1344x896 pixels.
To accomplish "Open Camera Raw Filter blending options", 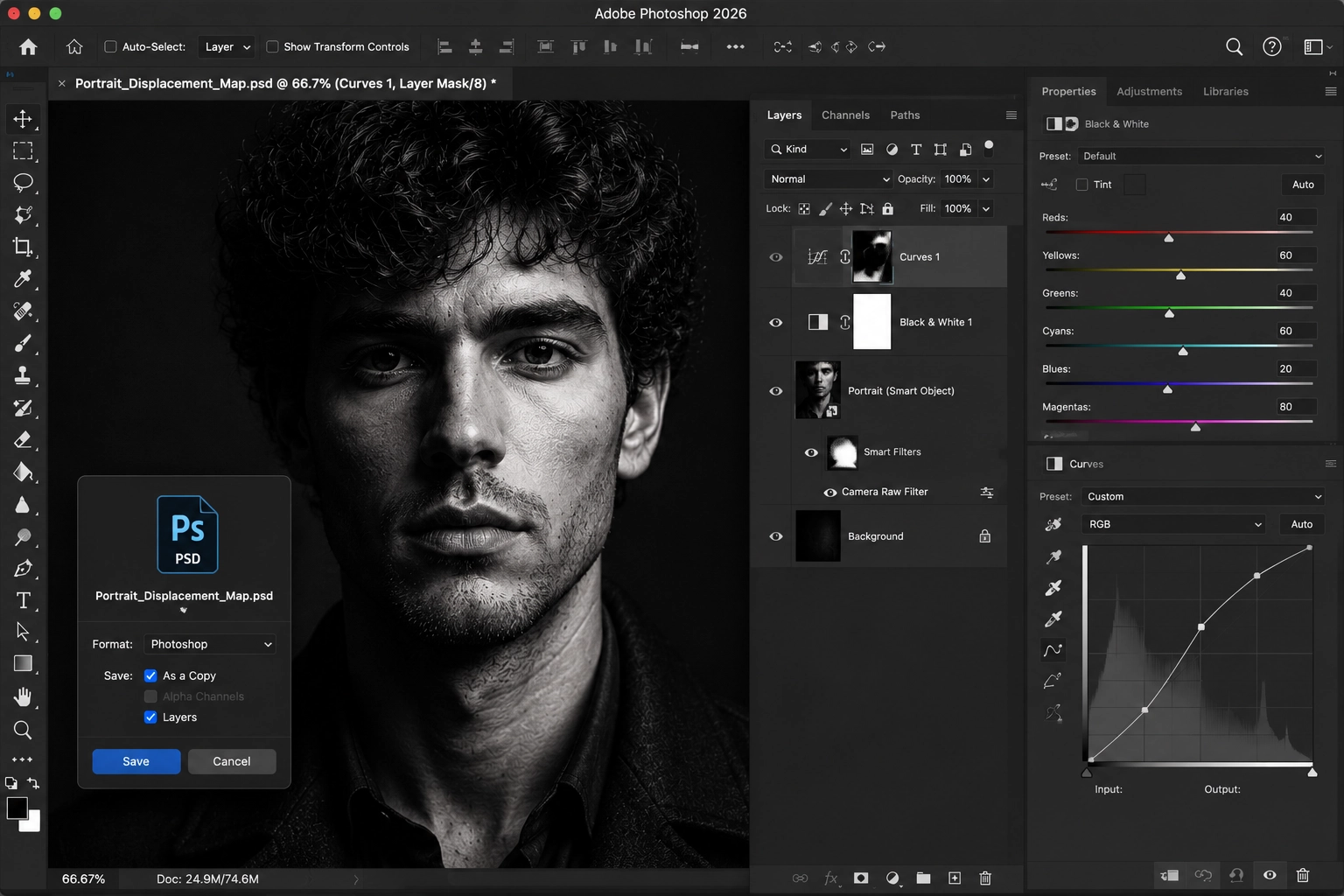I will (987, 493).
